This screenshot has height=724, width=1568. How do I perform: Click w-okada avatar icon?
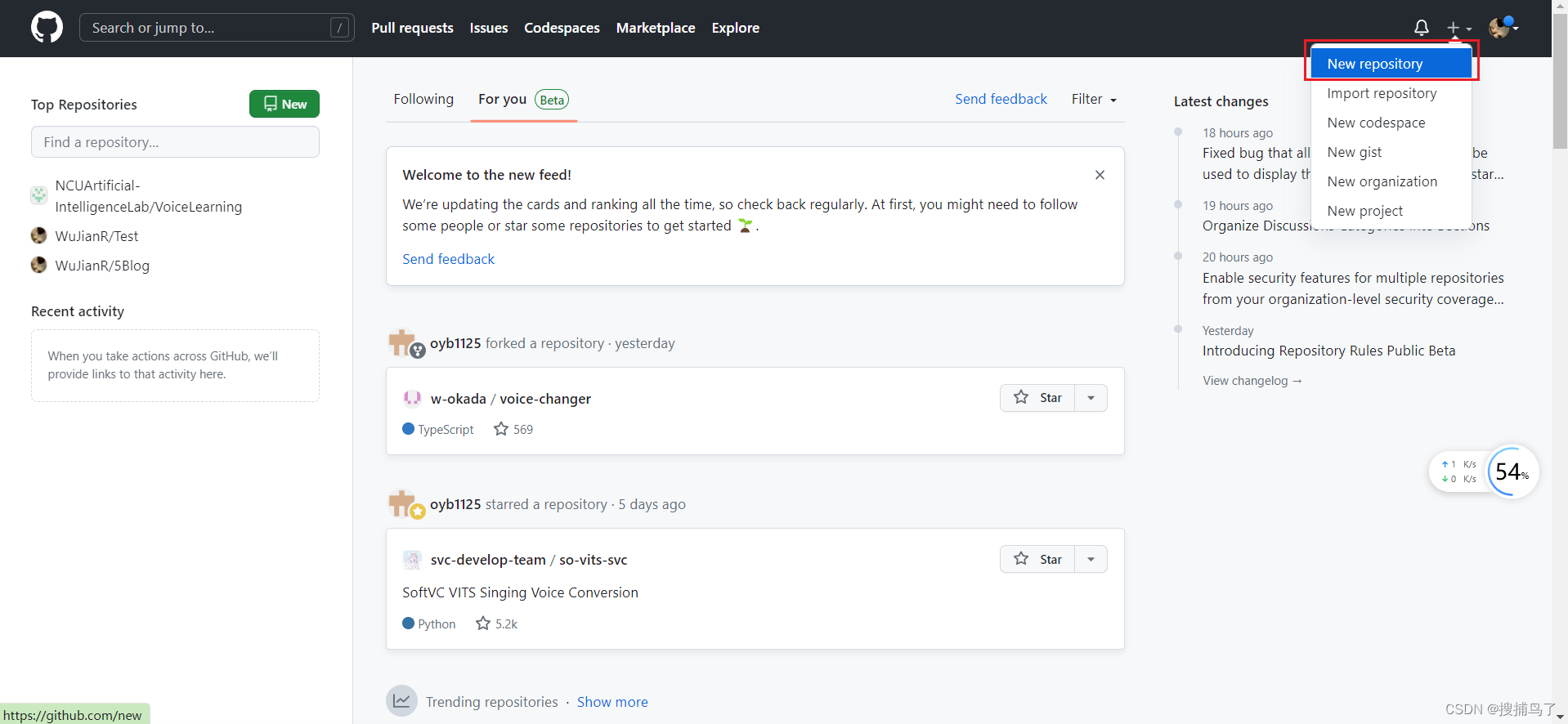coord(412,398)
